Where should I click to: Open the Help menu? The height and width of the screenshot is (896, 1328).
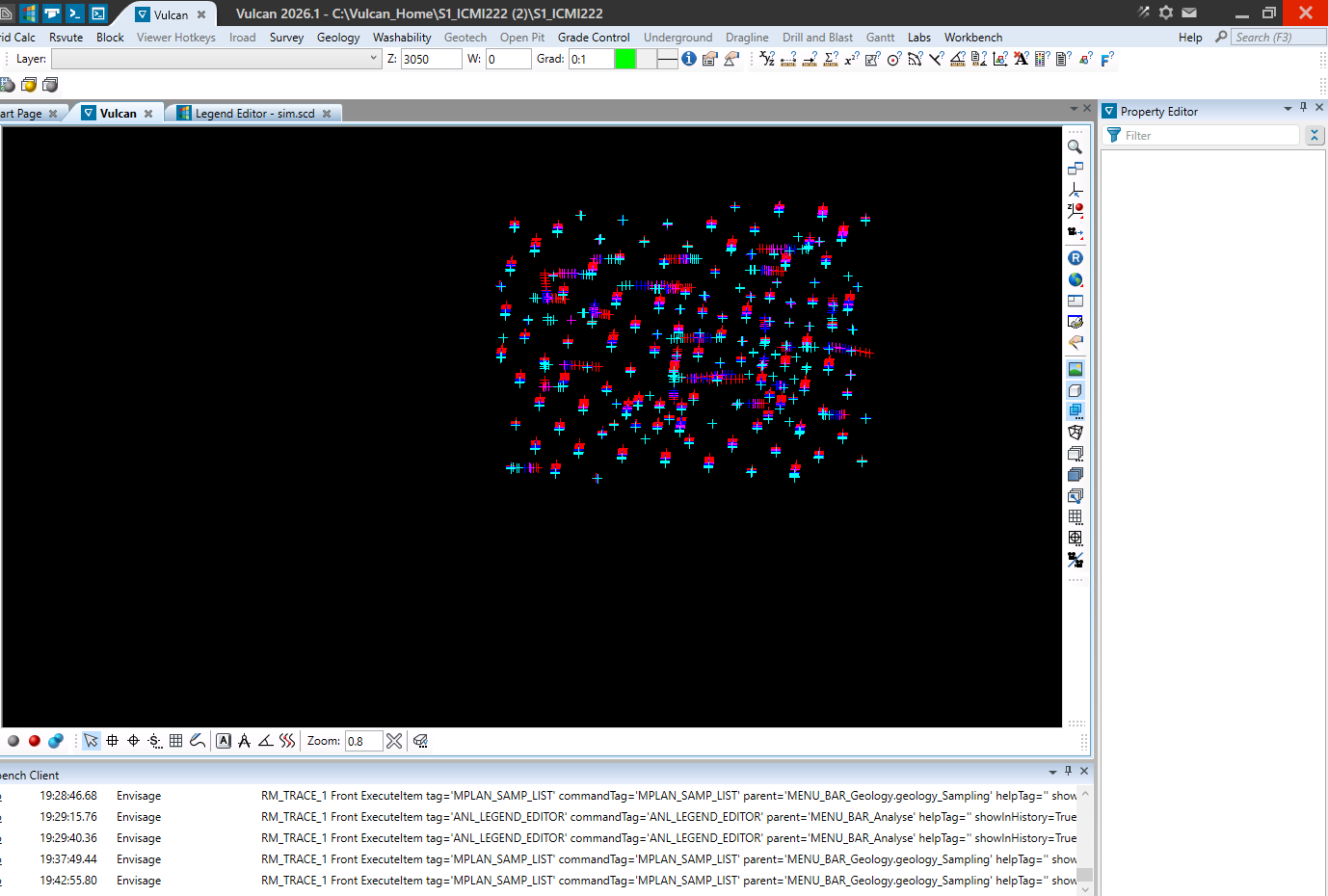click(1190, 38)
